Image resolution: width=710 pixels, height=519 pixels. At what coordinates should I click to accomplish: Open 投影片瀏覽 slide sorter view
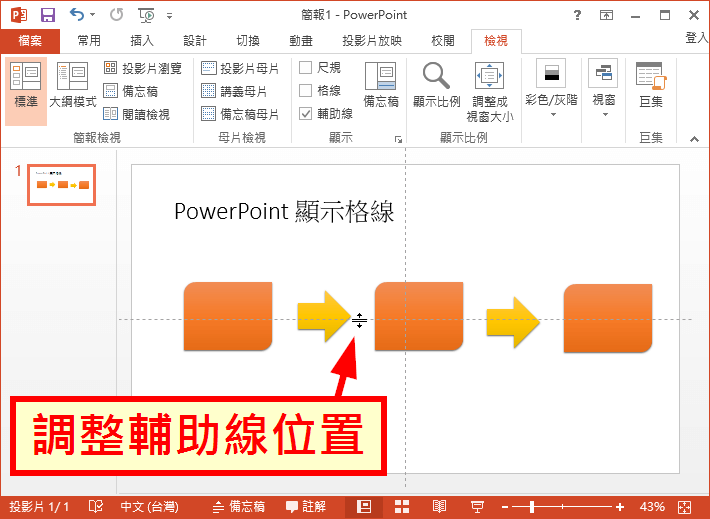pyautogui.click(x=142, y=68)
